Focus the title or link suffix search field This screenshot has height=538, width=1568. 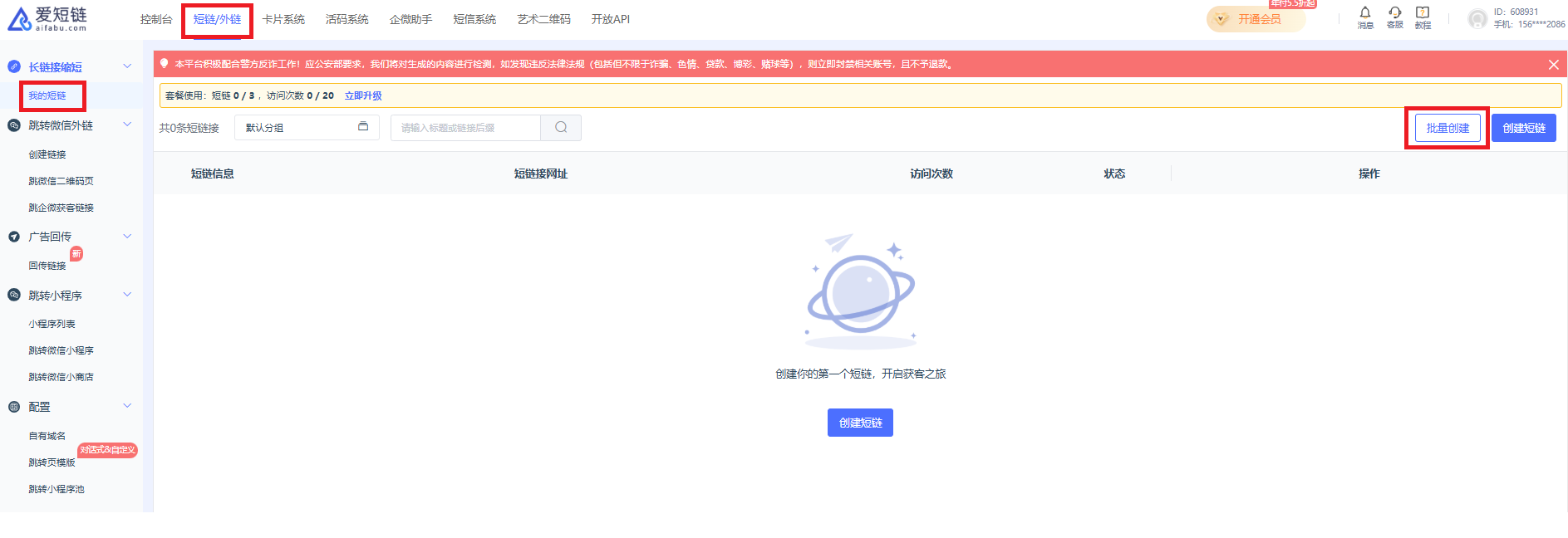tap(465, 128)
